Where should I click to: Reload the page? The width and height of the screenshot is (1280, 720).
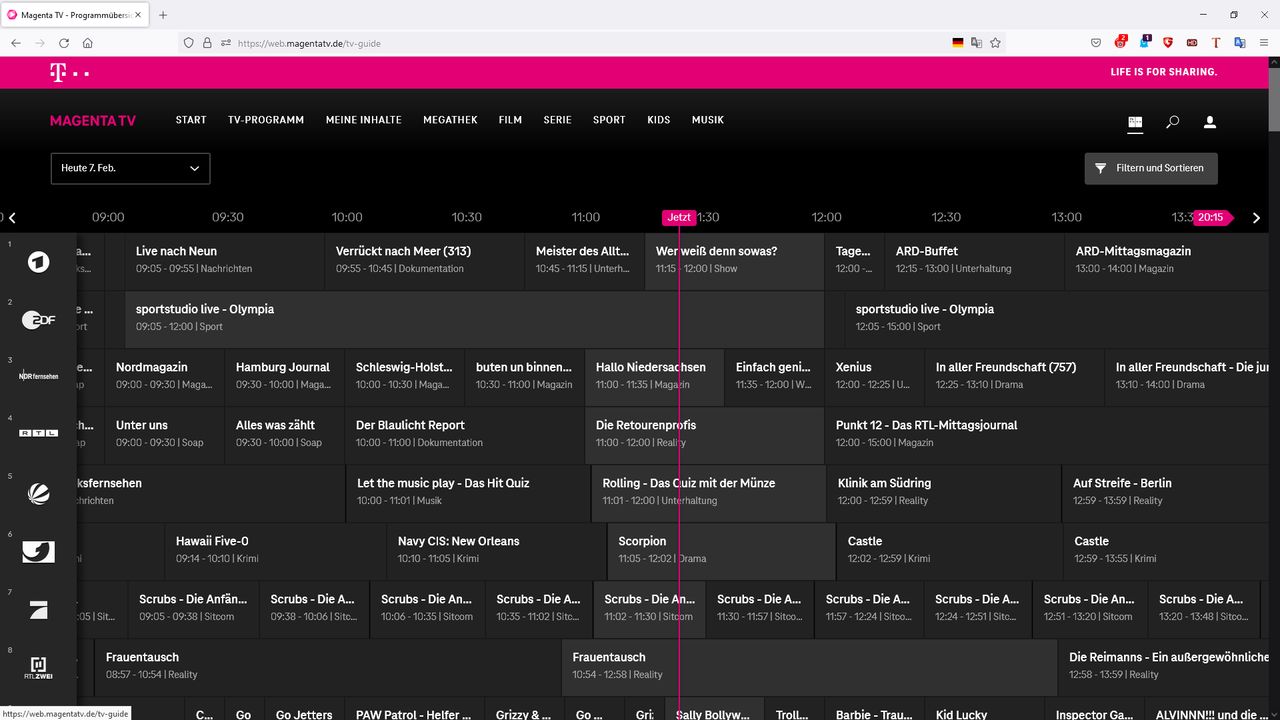coord(64,43)
